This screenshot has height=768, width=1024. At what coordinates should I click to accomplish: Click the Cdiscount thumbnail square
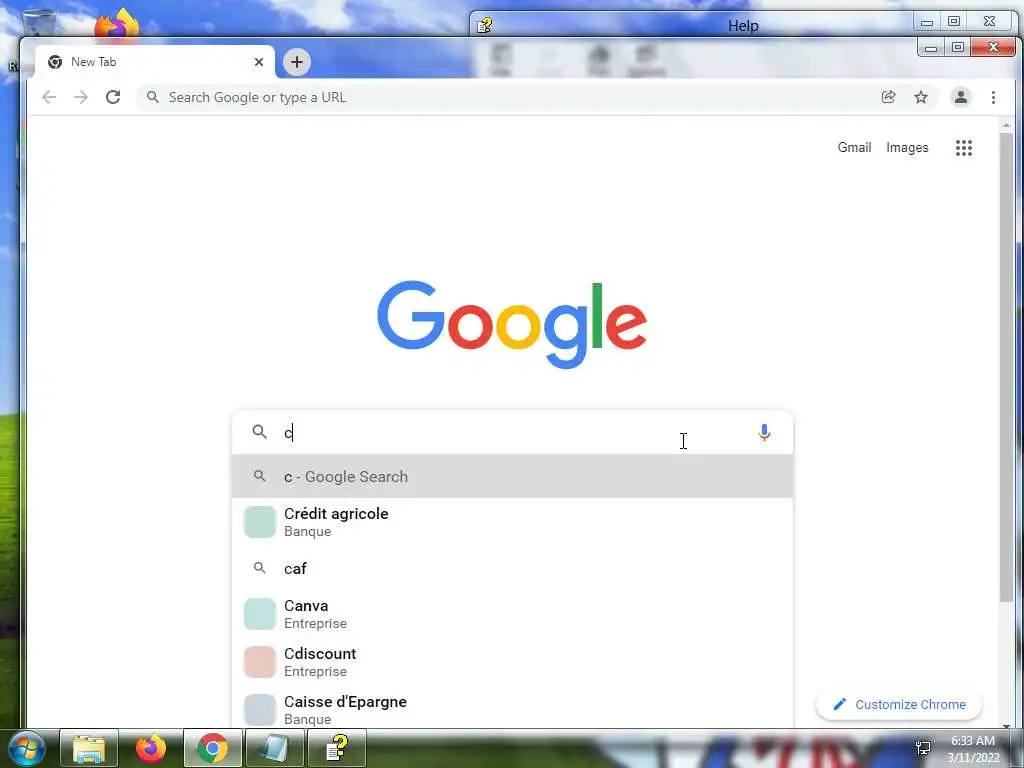pyautogui.click(x=260, y=662)
